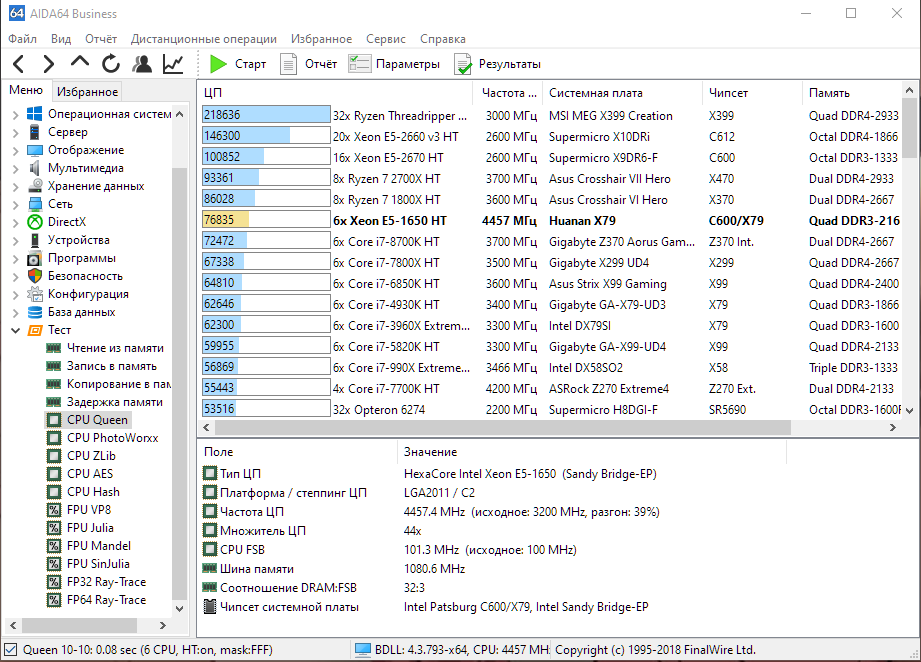
Task: Open the Сервис menu
Action: point(386,39)
